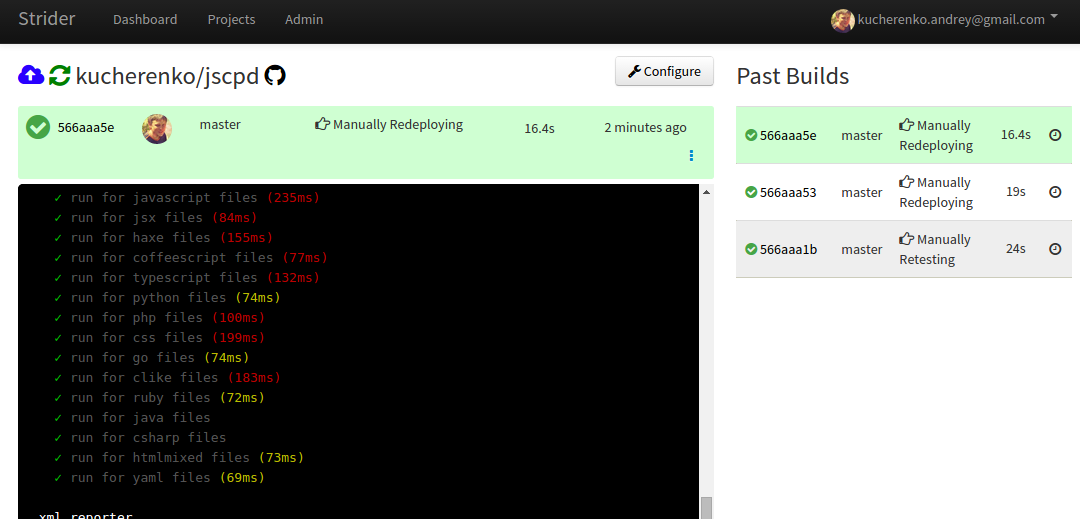
Task: Click the Strider brand logo link
Action: (47, 19)
